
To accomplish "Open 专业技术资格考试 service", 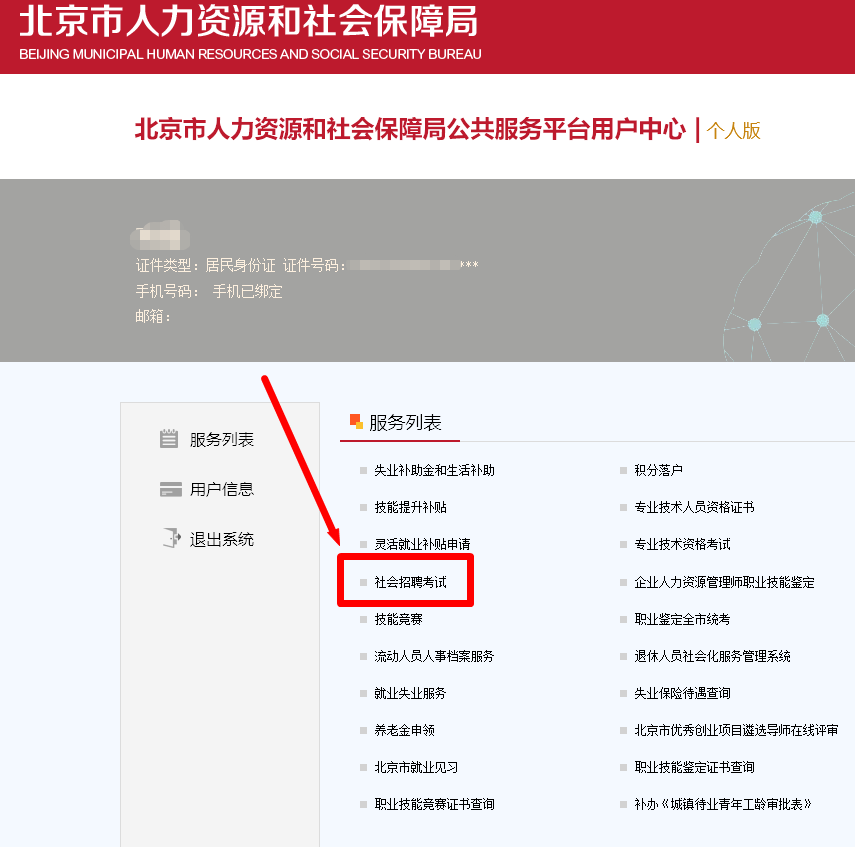I will [x=682, y=545].
